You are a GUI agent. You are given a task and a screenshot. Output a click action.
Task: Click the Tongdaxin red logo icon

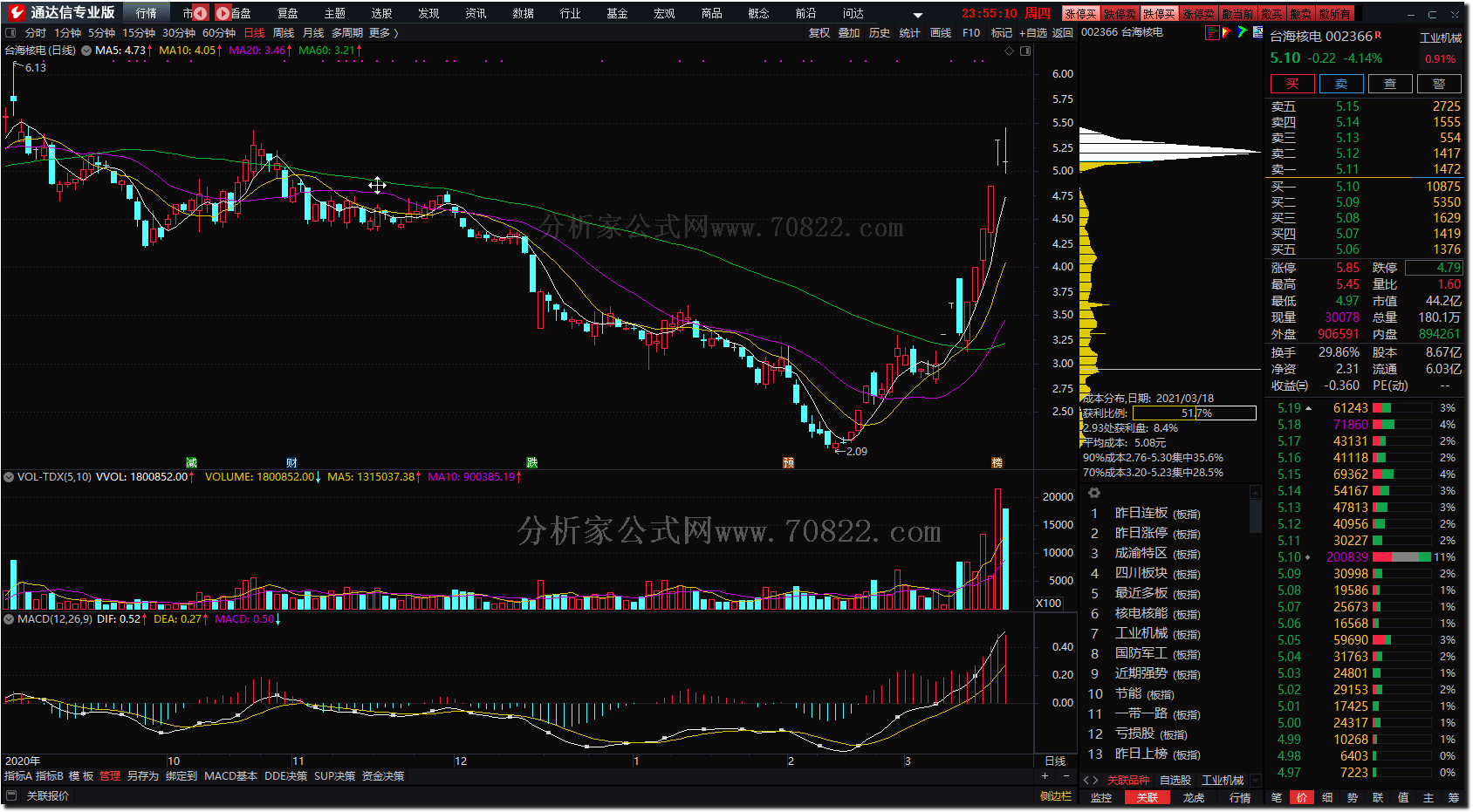(17, 13)
